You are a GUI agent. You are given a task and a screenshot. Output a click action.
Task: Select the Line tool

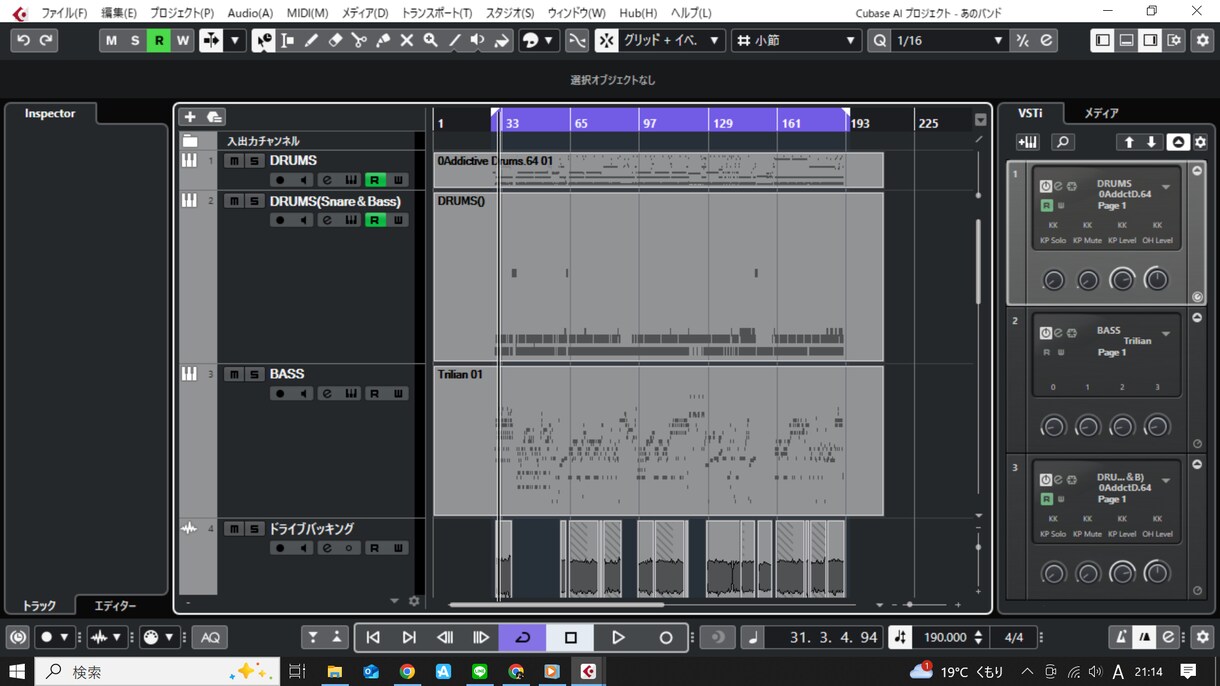[x=455, y=40]
